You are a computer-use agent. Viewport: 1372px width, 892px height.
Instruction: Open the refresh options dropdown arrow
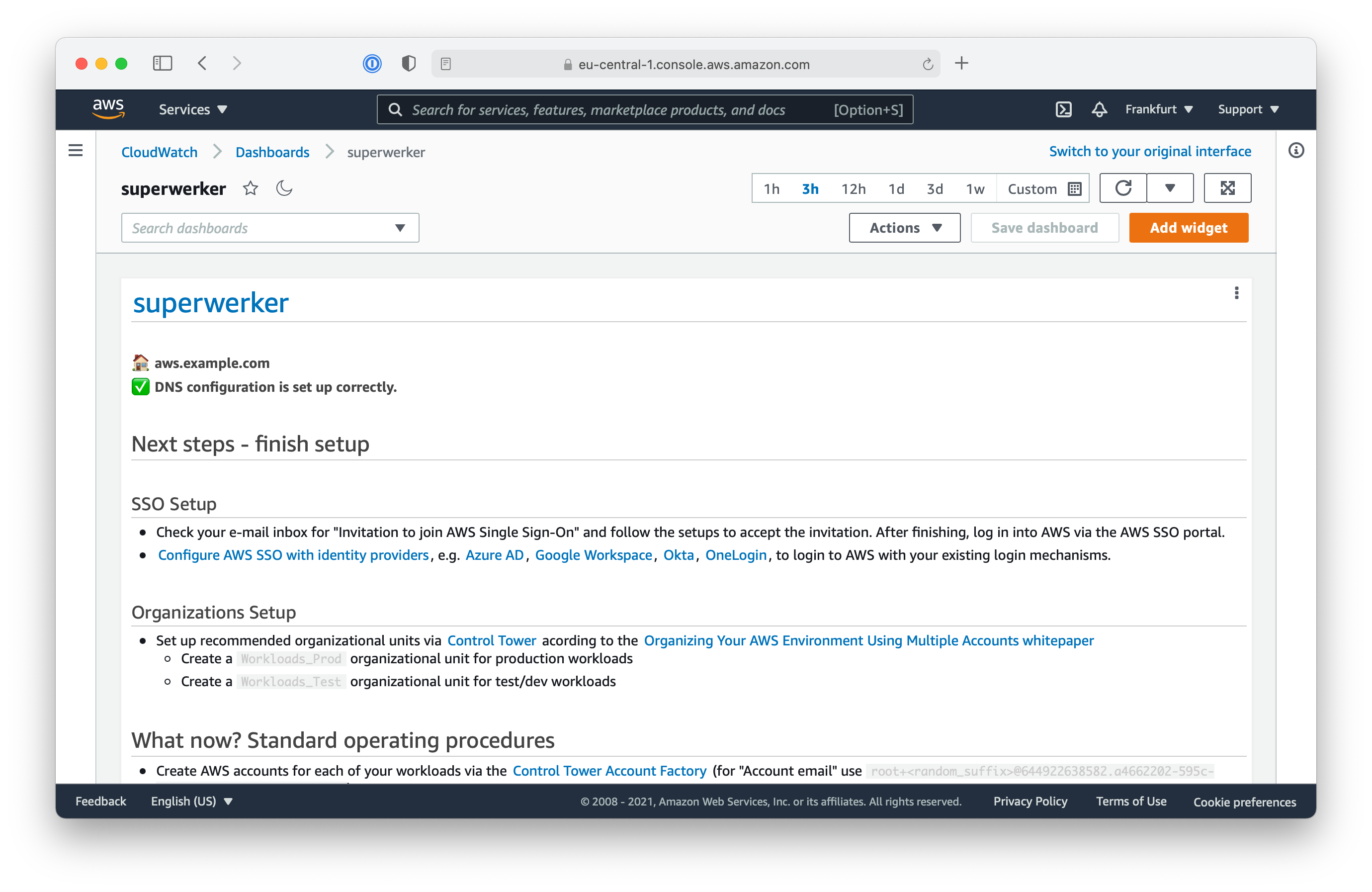pyautogui.click(x=1170, y=188)
